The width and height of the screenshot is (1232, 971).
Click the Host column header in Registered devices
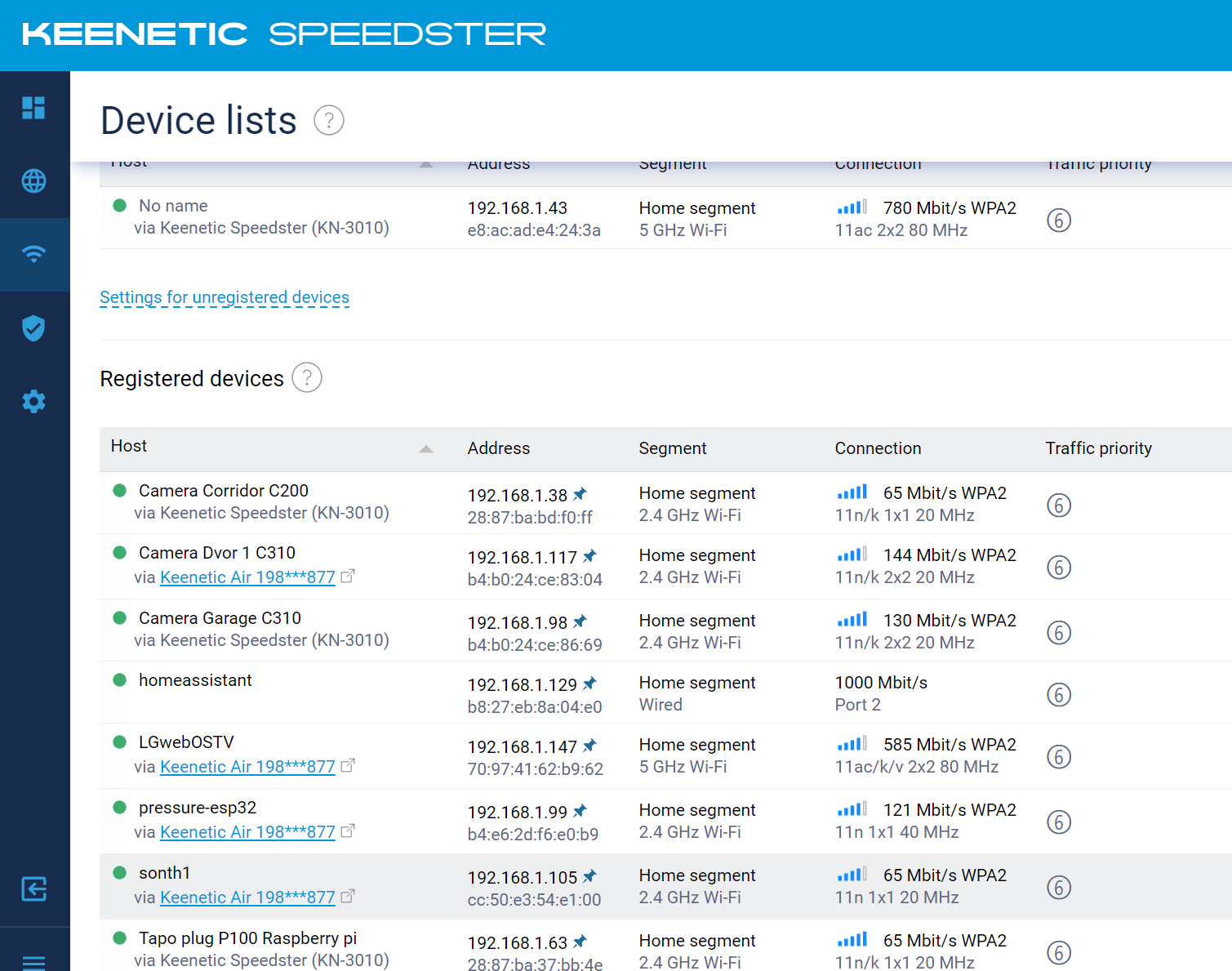pyautogui.click(x=129, y=446)
